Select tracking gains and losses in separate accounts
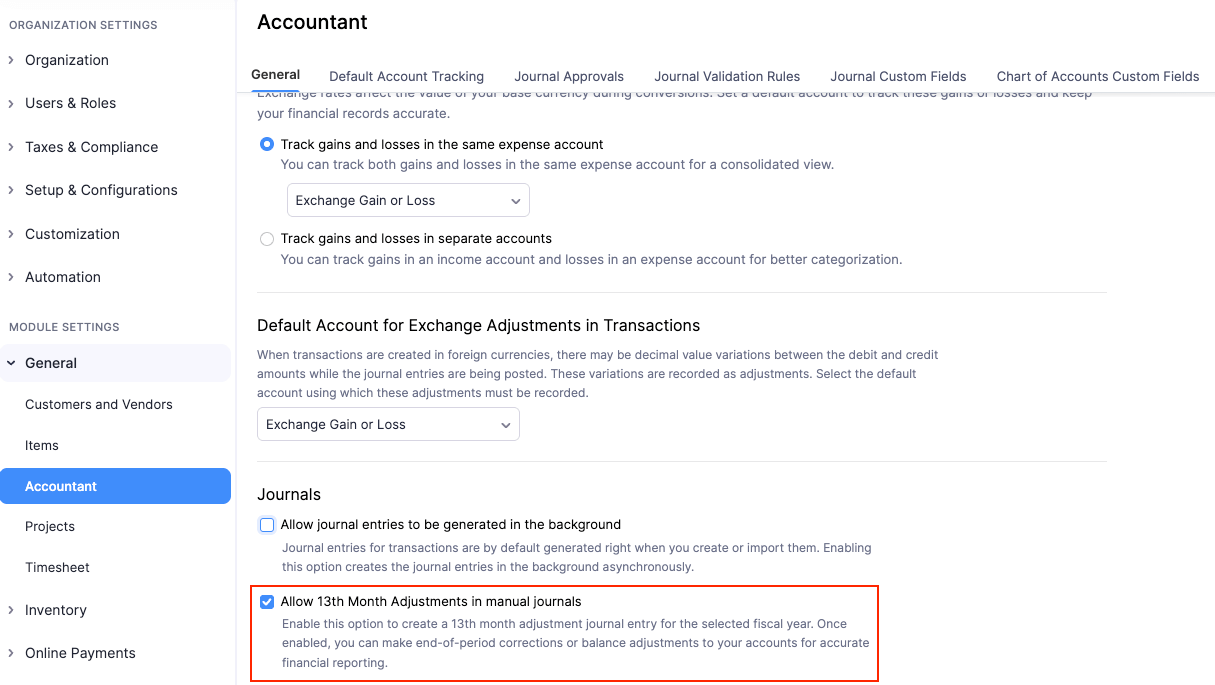Screen dimensions: 1215x685 267,239
